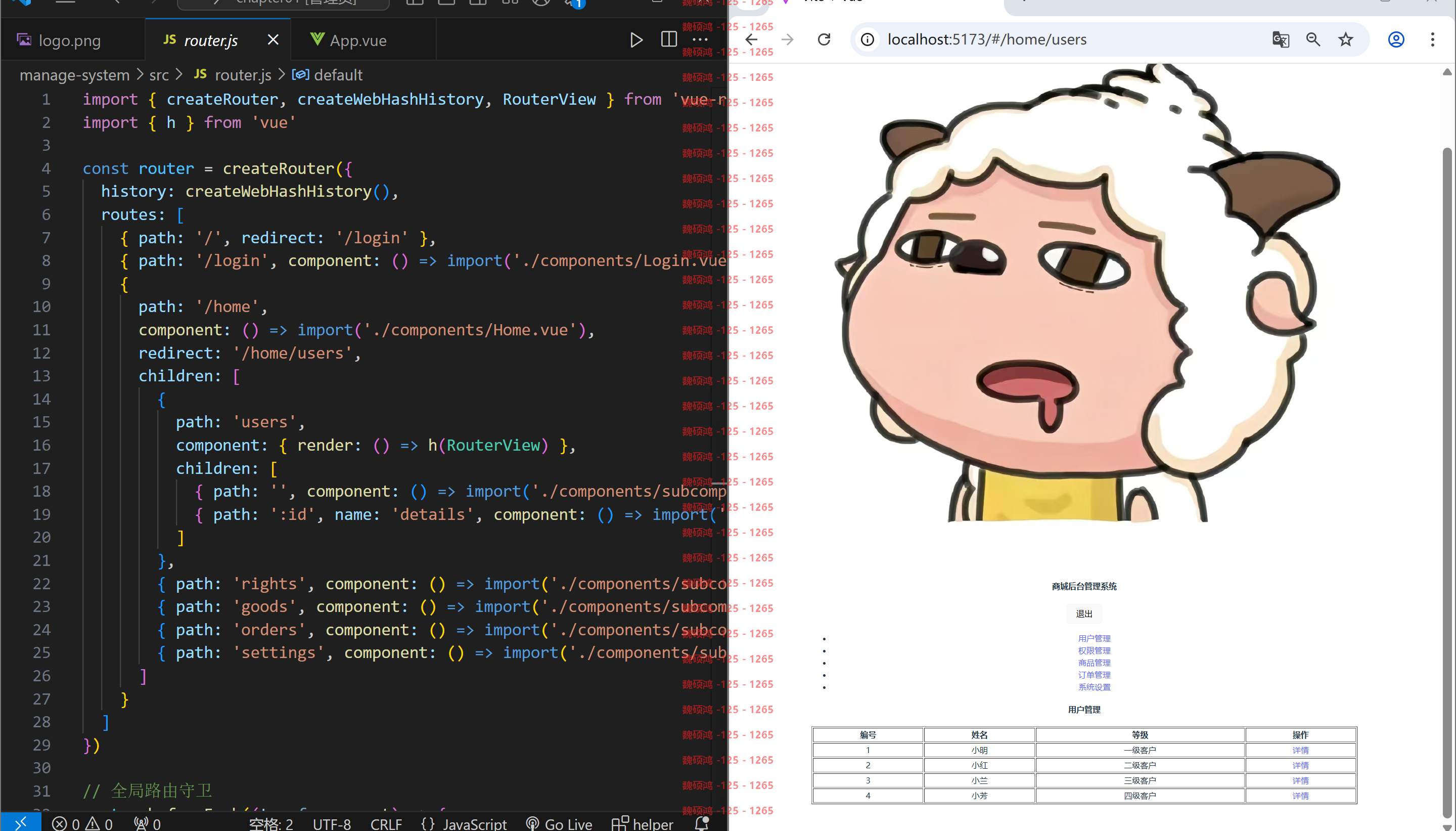Screen dimensions: 1456x831
Task: Translate this page in the browser
Action: (1281, 39)
